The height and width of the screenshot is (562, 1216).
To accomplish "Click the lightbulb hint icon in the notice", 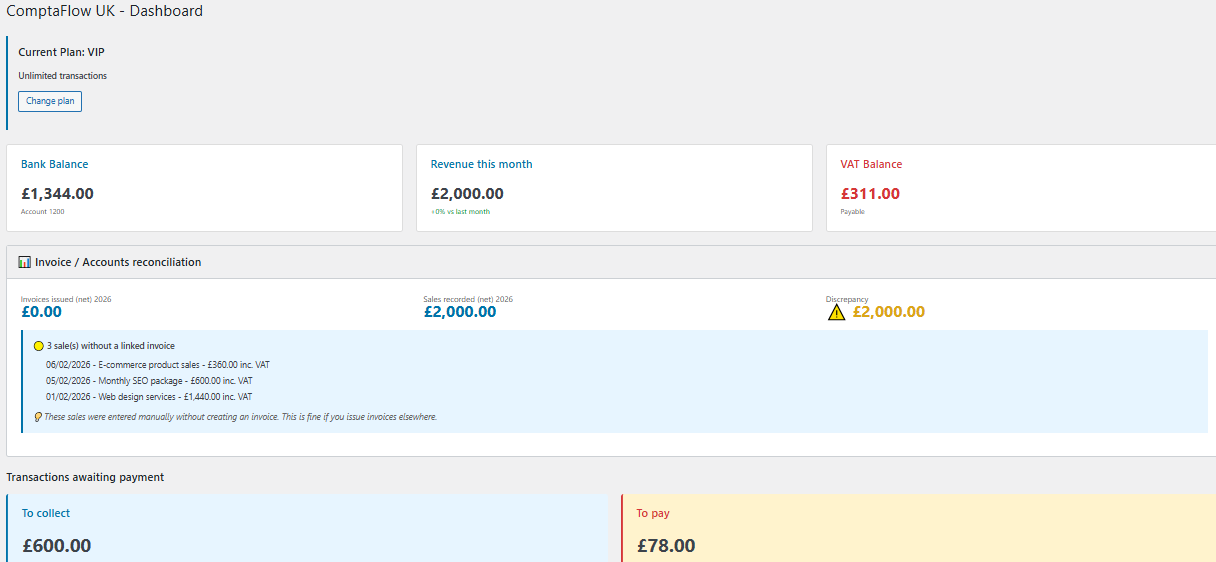I will pos(38,417).
